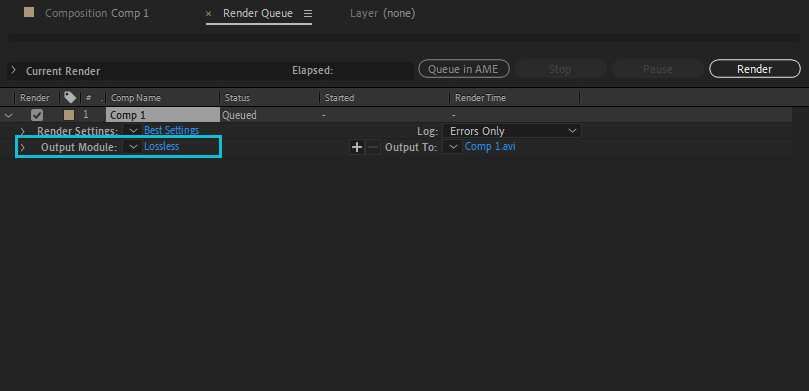Image resolution: width=809 pixels, height=391 pixels.
Task: Click the render progress bar
Action: coord(404,37)
